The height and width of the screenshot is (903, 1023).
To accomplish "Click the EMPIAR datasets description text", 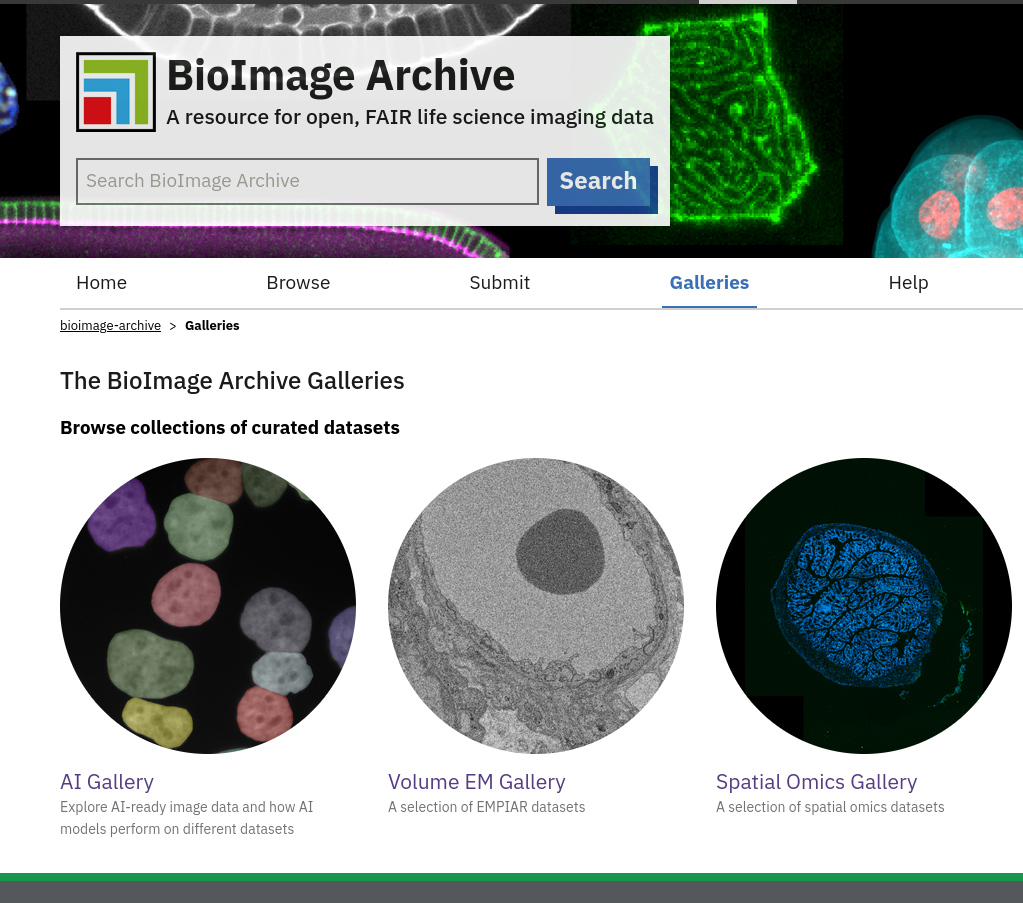I will click(x=486, y=808).
